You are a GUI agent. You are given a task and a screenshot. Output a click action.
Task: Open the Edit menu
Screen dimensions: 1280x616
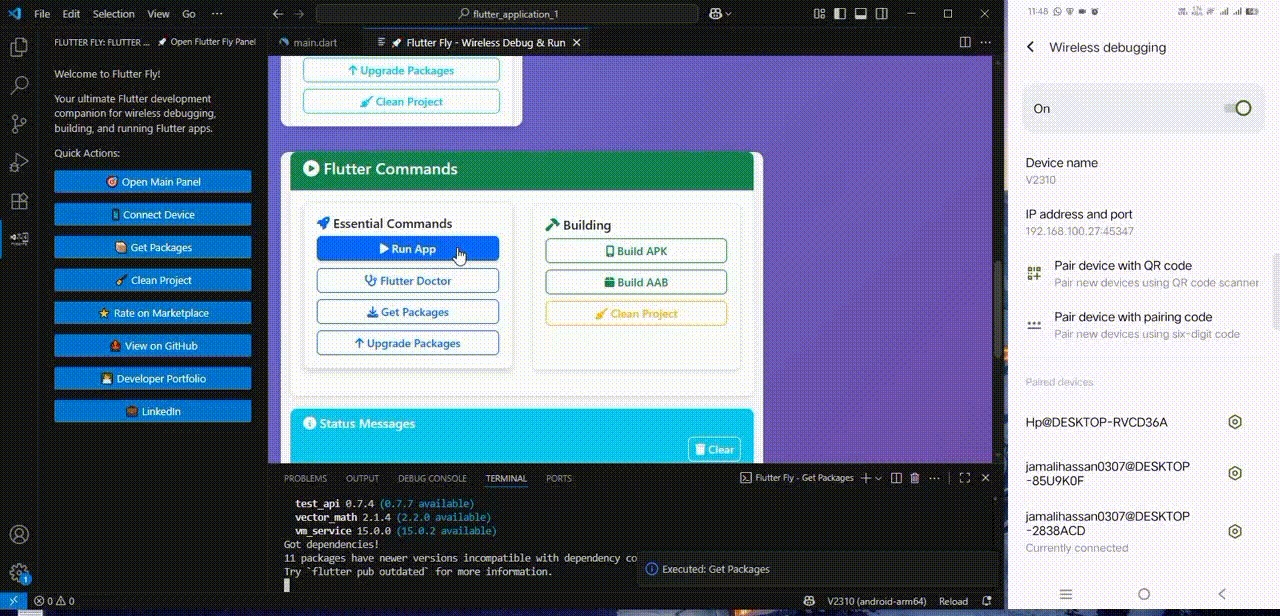pyautogui.click(x=71, y=14)
